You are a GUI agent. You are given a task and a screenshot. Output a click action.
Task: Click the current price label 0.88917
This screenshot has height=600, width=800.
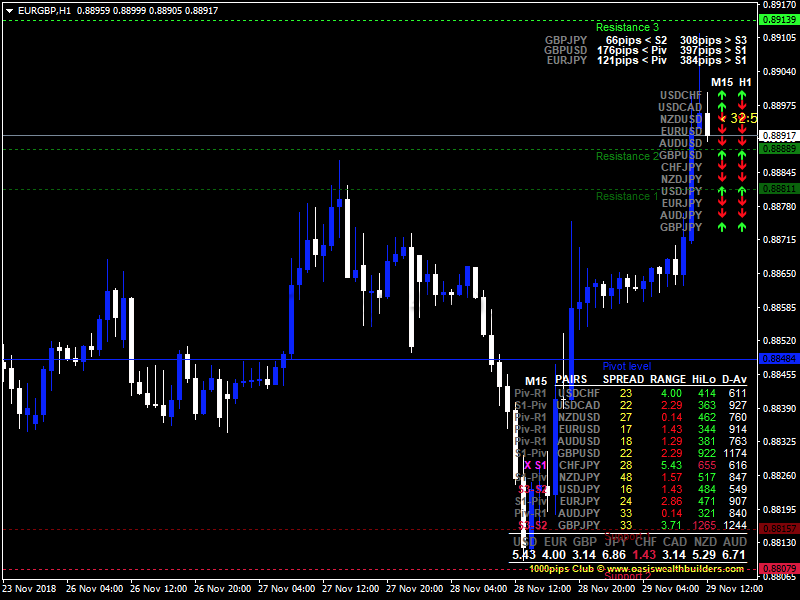point(778,135)
